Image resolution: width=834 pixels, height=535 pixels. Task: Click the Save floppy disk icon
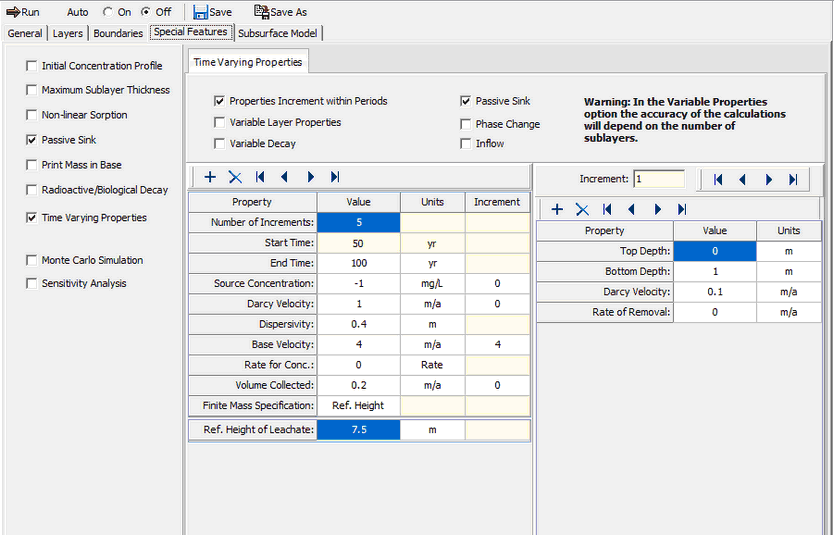tap(201, 12)
